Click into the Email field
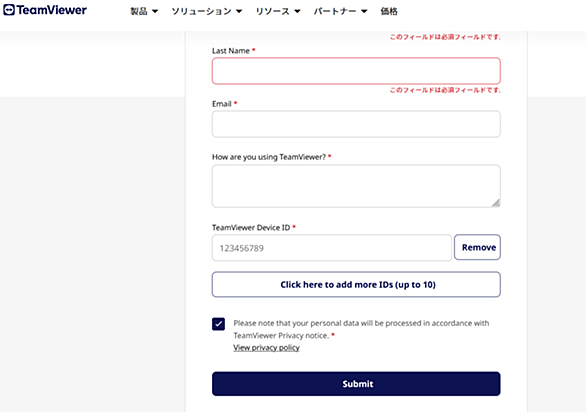This screenshot has width=586, height=412. pos(356,124)
